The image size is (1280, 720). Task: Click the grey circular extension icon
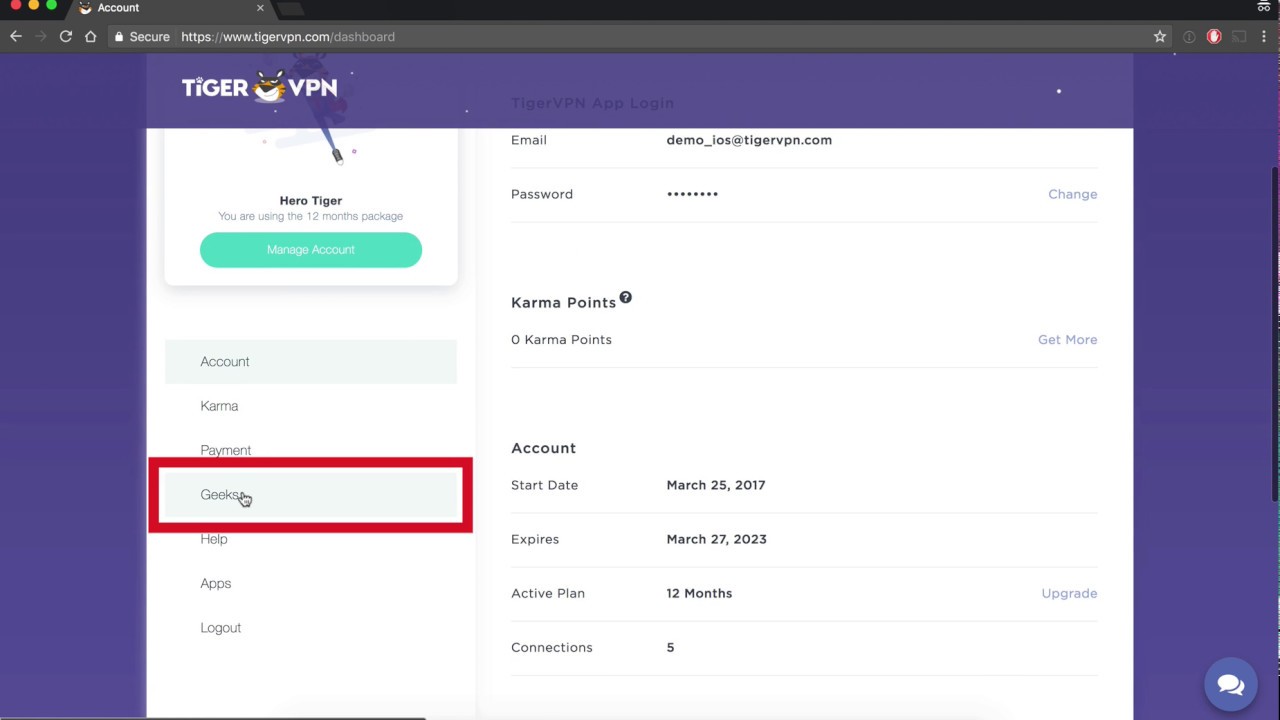1189,36
